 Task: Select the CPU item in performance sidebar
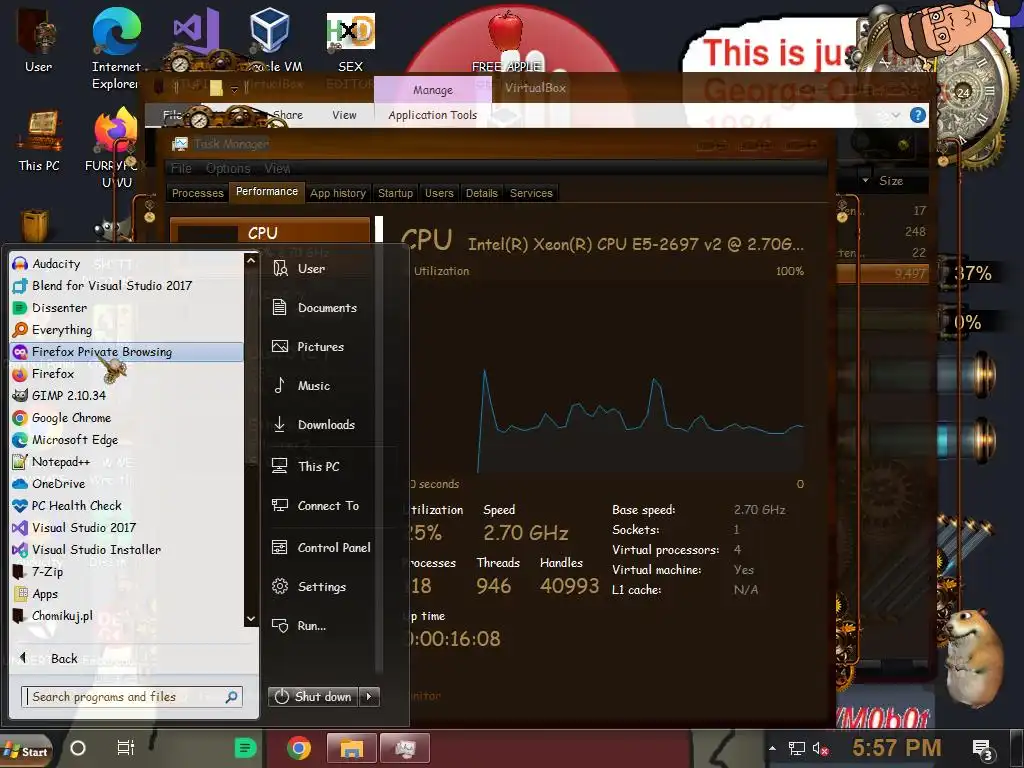[270, 232]
